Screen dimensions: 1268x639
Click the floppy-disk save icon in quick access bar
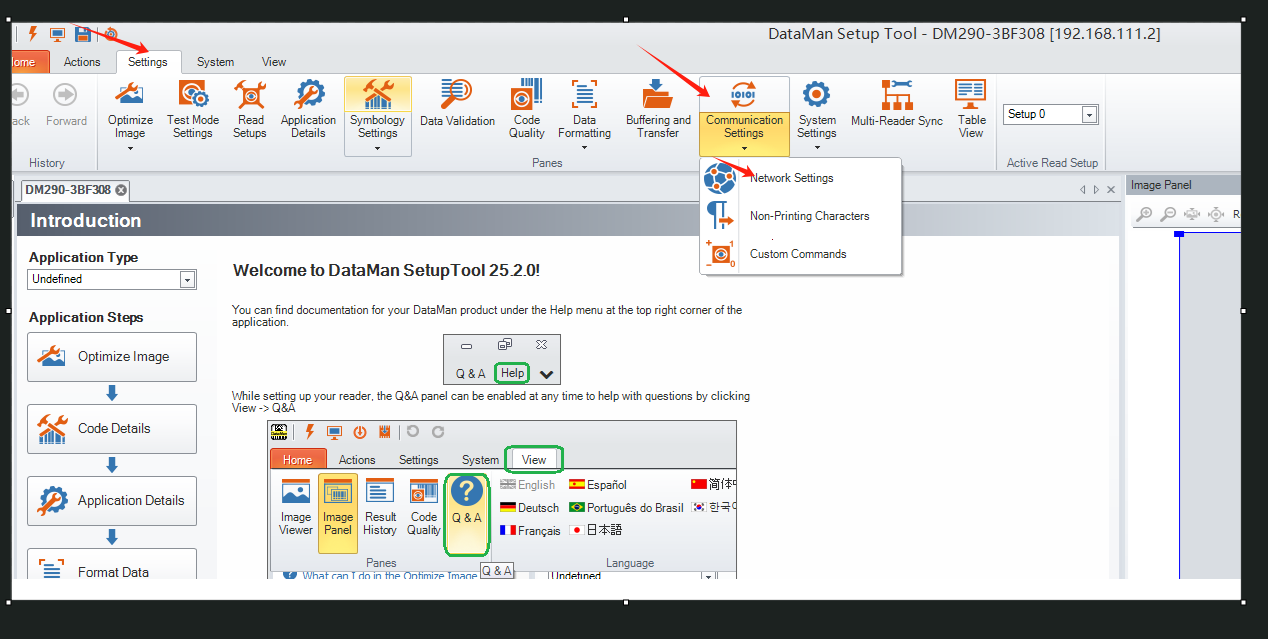coord(83,34)
